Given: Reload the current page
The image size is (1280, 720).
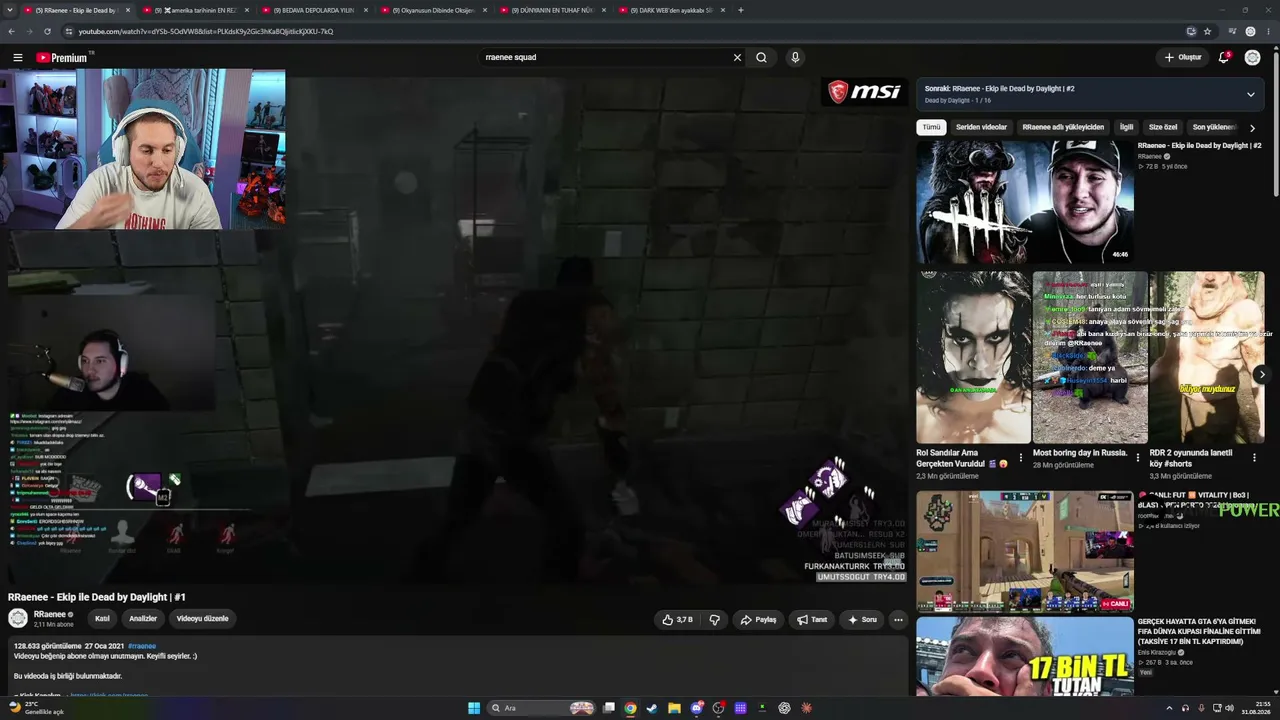Looking at the screenshot, I should [x=47, y=31].
